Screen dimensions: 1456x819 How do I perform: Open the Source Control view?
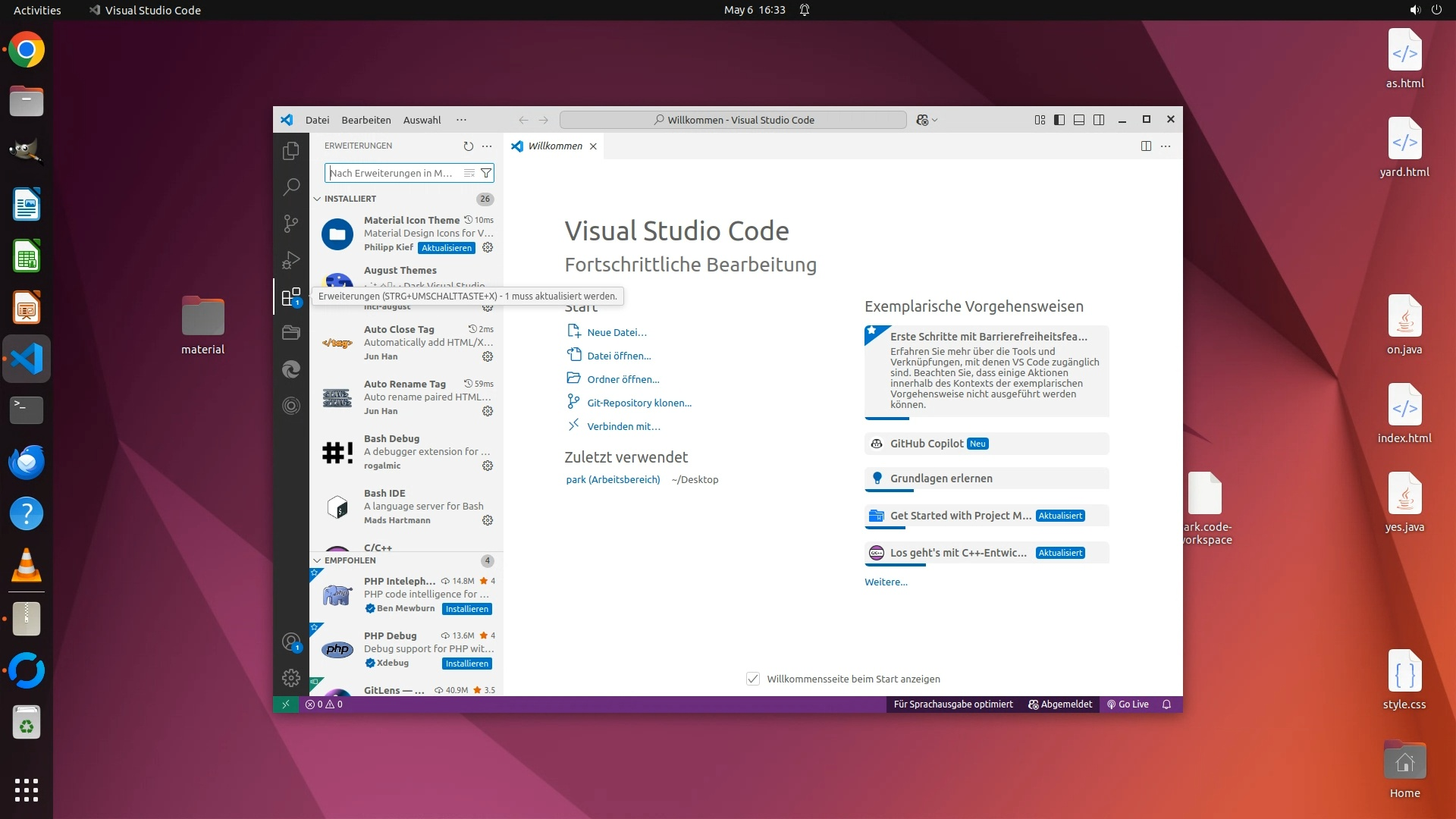(x=290, y=223)
